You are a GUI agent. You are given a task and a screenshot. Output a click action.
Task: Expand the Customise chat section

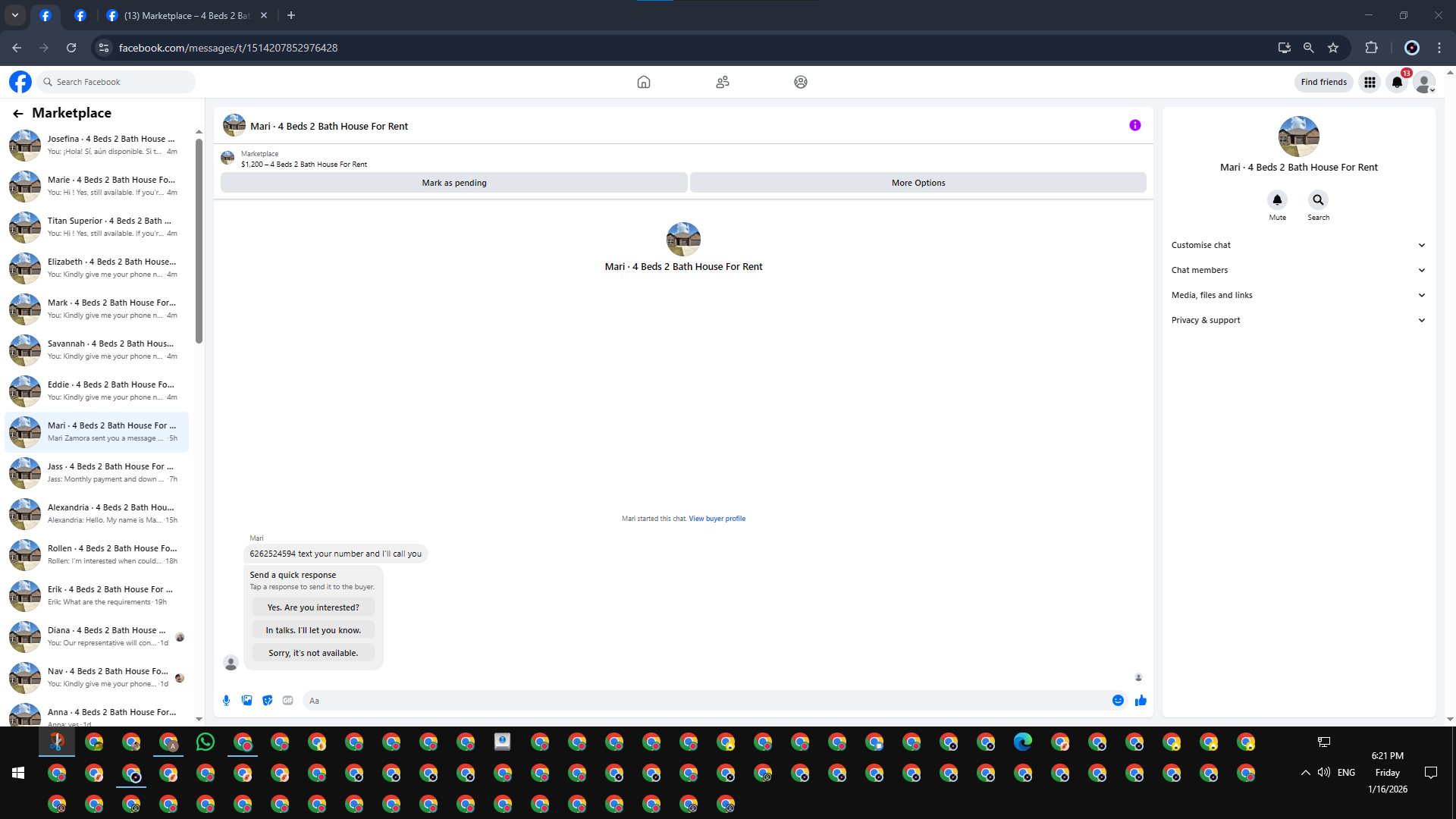click(x=1298, y=245)
